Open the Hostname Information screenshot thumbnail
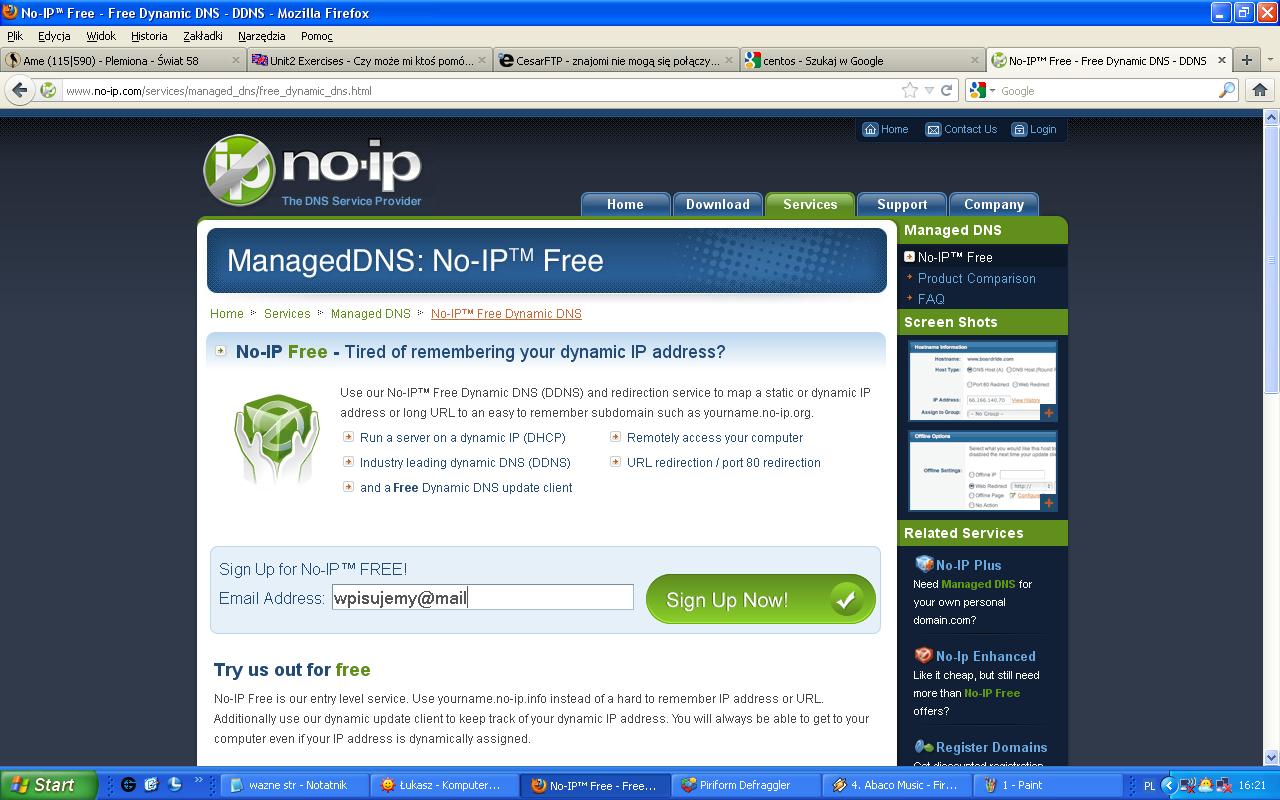Image resolution: width=1280 pixels, height=800 pixels. 983,381
